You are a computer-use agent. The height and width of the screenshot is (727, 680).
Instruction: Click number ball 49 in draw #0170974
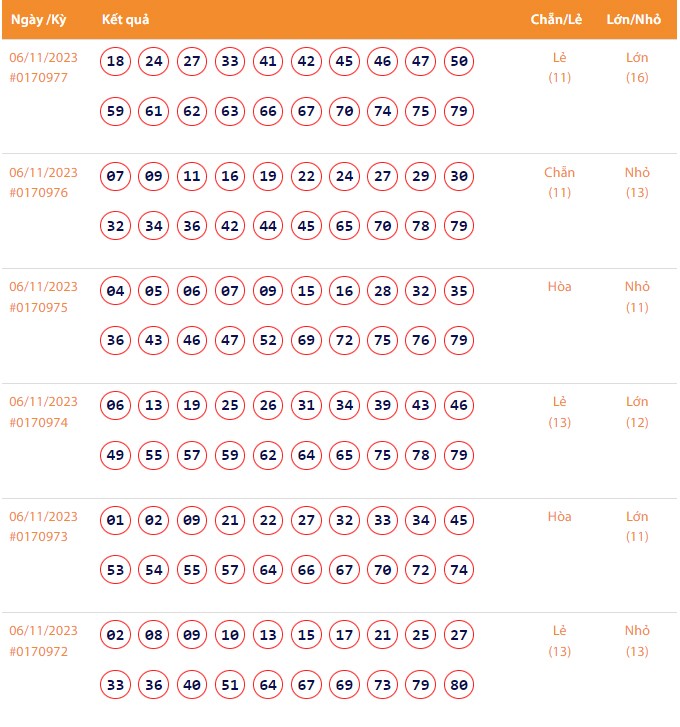116,455
